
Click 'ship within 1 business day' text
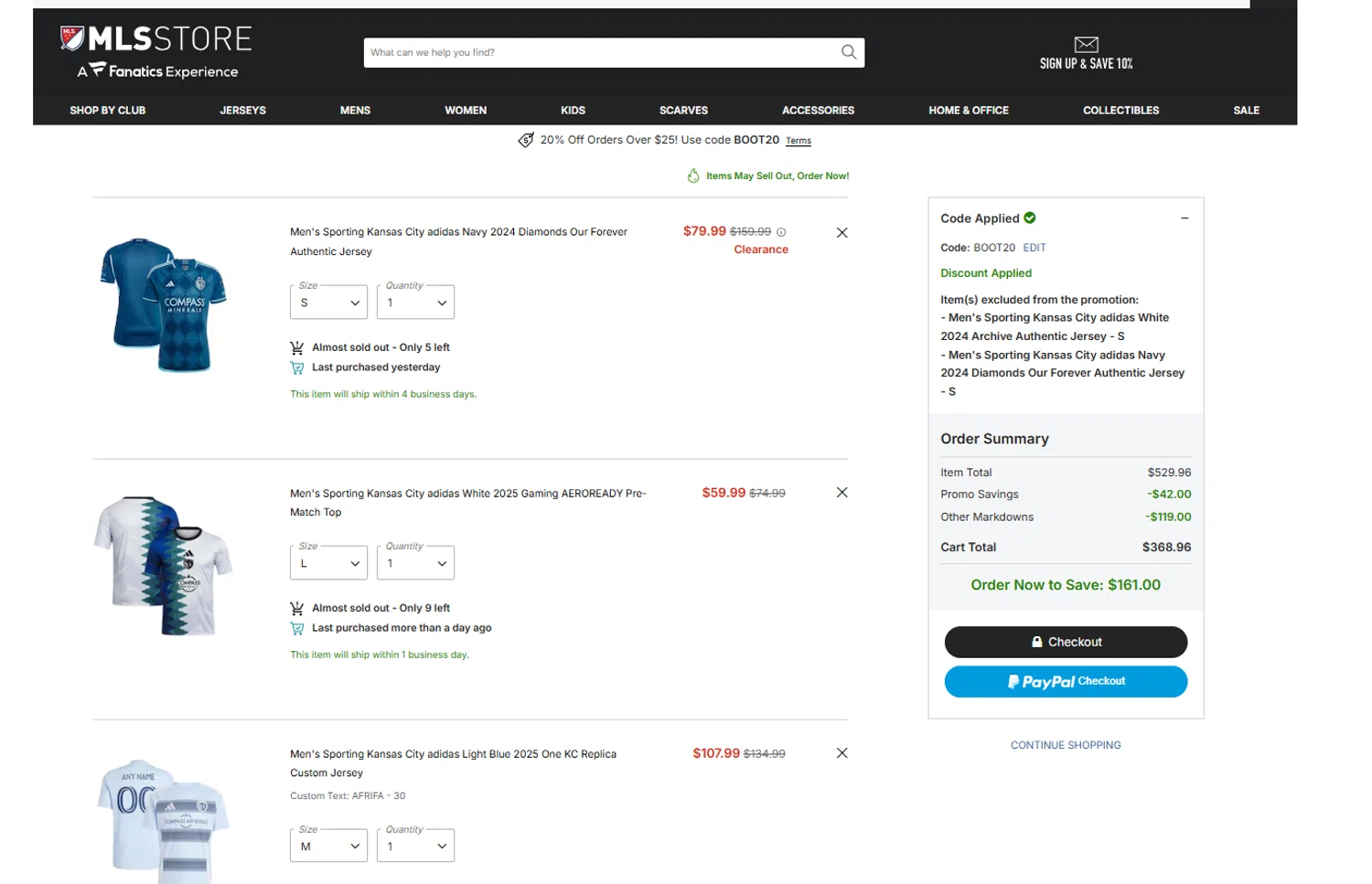coord(380,655)
